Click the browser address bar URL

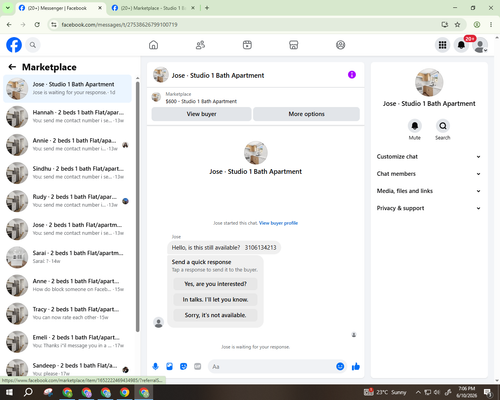120,25
